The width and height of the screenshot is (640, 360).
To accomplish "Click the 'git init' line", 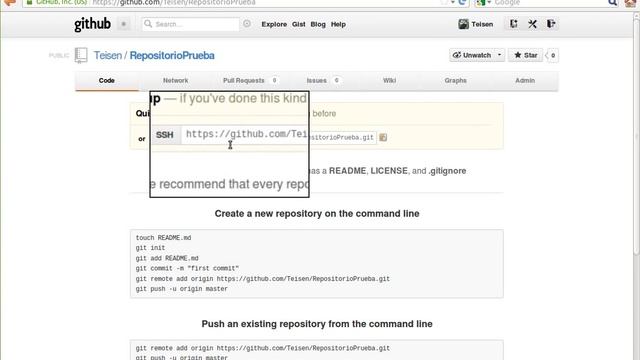I will point(150,248).
